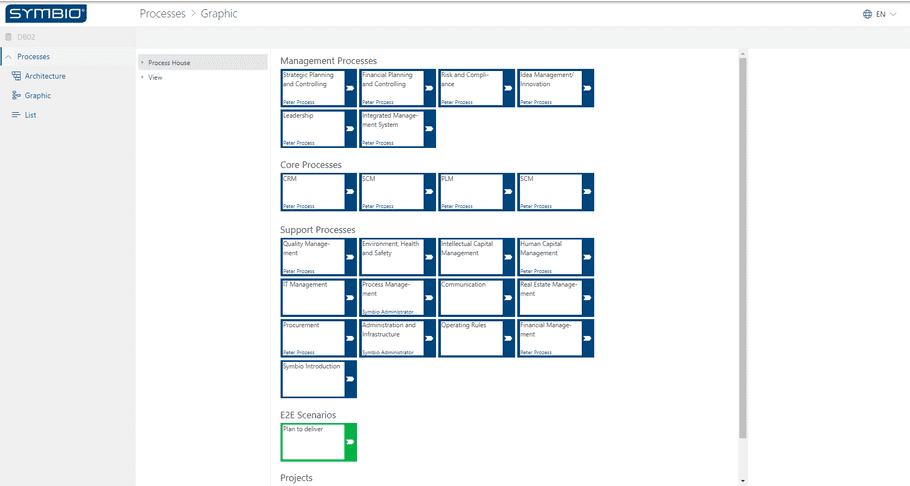Viewport: 910px width, 486px height.
Task: Click arrow on Communication tile
Action: tap(508, 298)
